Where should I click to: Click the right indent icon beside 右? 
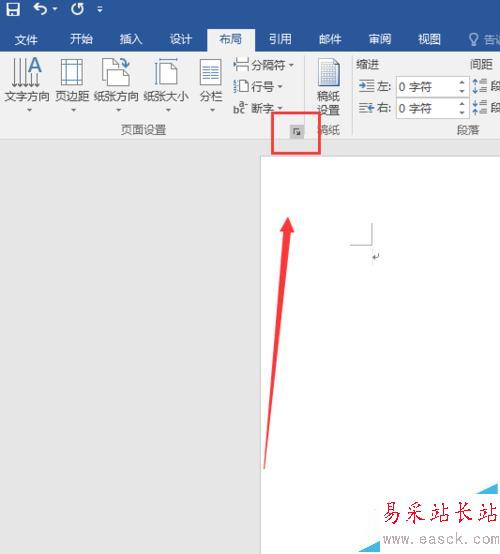click(x=366, y=108)
